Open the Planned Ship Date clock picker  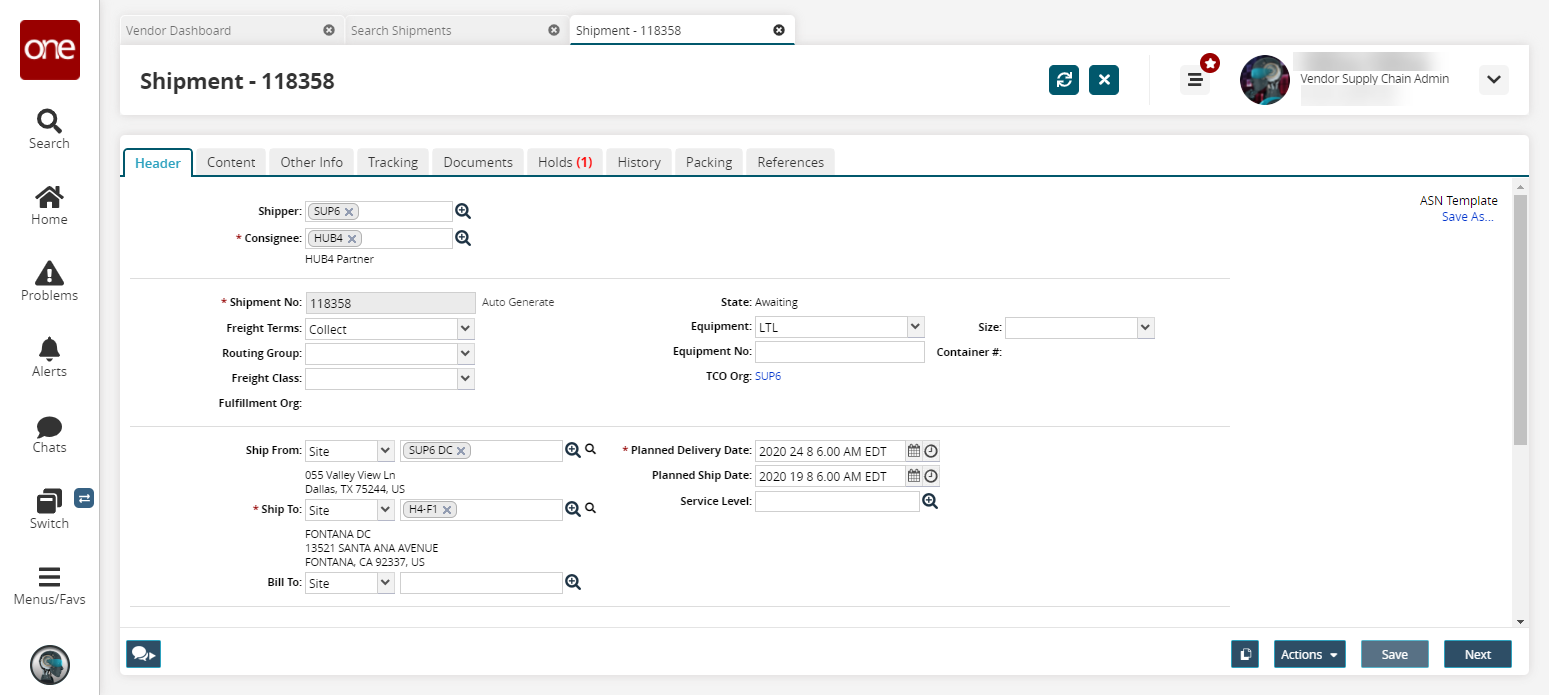[931, 476]
